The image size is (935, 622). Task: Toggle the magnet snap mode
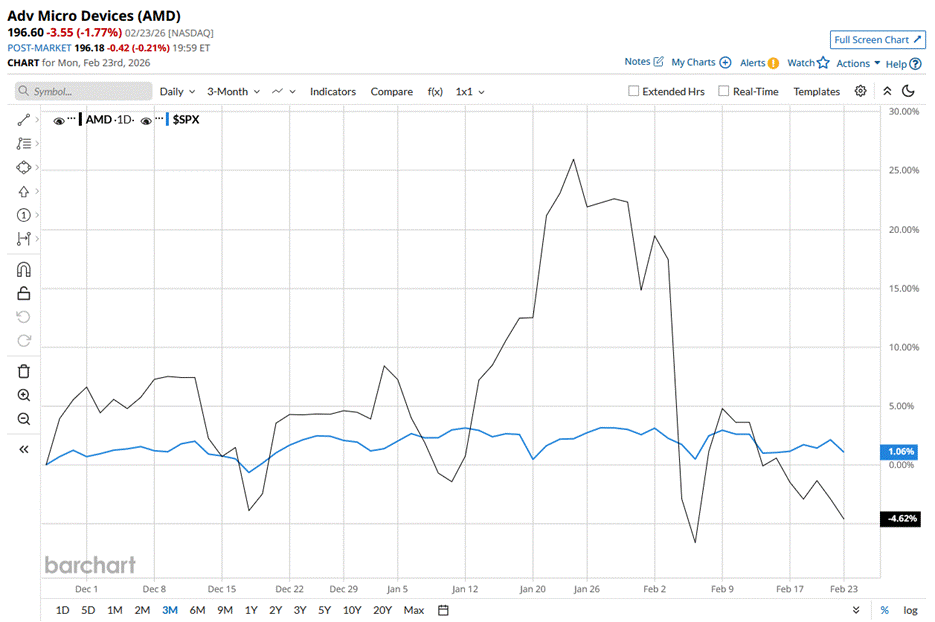24,270
